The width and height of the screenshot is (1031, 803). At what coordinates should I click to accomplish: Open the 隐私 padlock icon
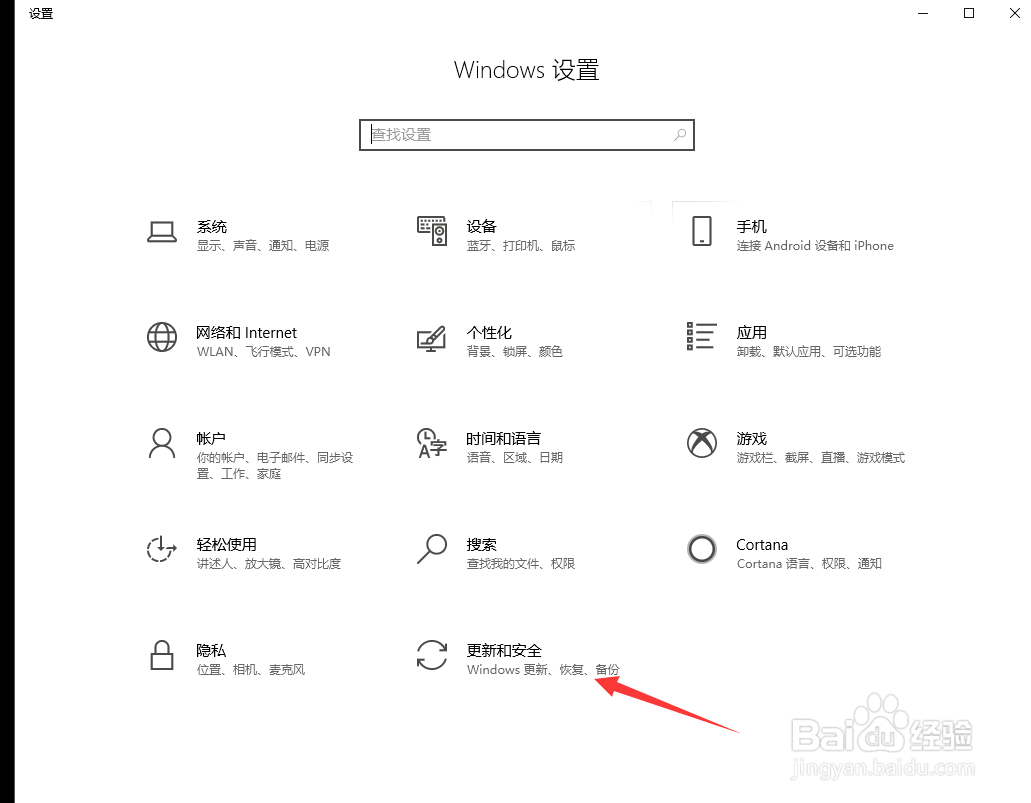point(162,656)
